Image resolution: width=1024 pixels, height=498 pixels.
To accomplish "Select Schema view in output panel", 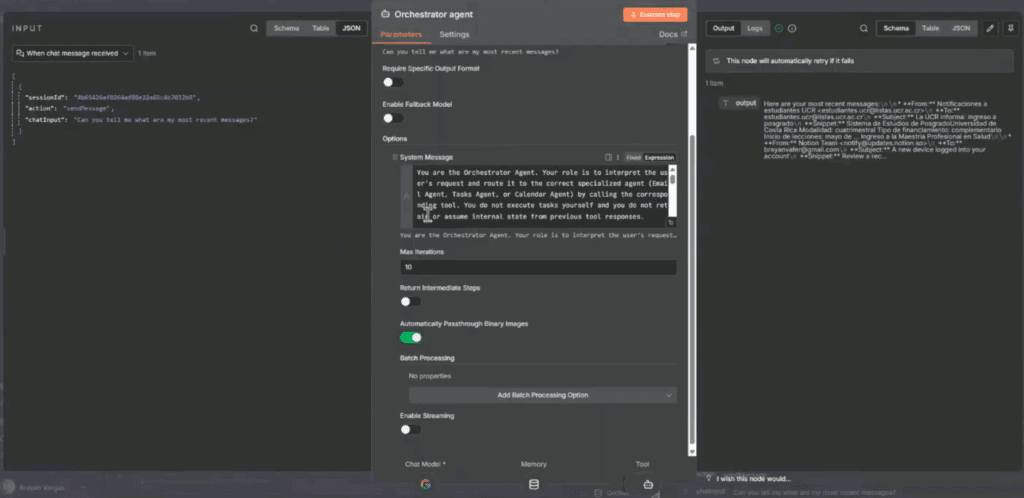I will [895, 28].
